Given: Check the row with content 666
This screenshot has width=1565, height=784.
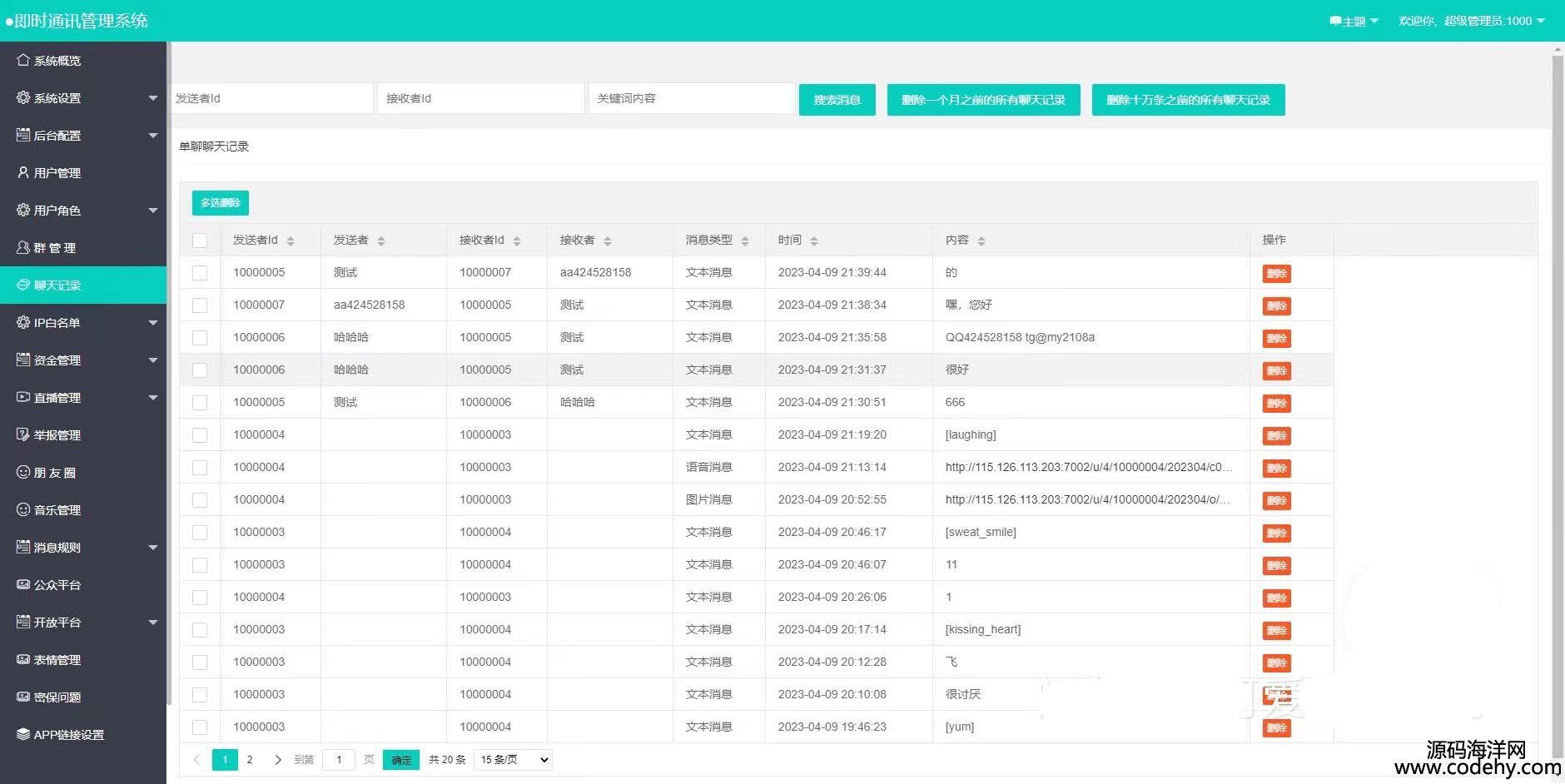Looking at the screenshot, I should pos(200,403).
